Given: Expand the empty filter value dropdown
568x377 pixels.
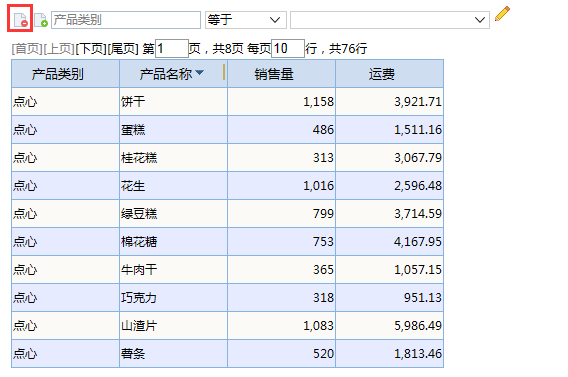Looking at the screenshot, I should click(390, 20).
